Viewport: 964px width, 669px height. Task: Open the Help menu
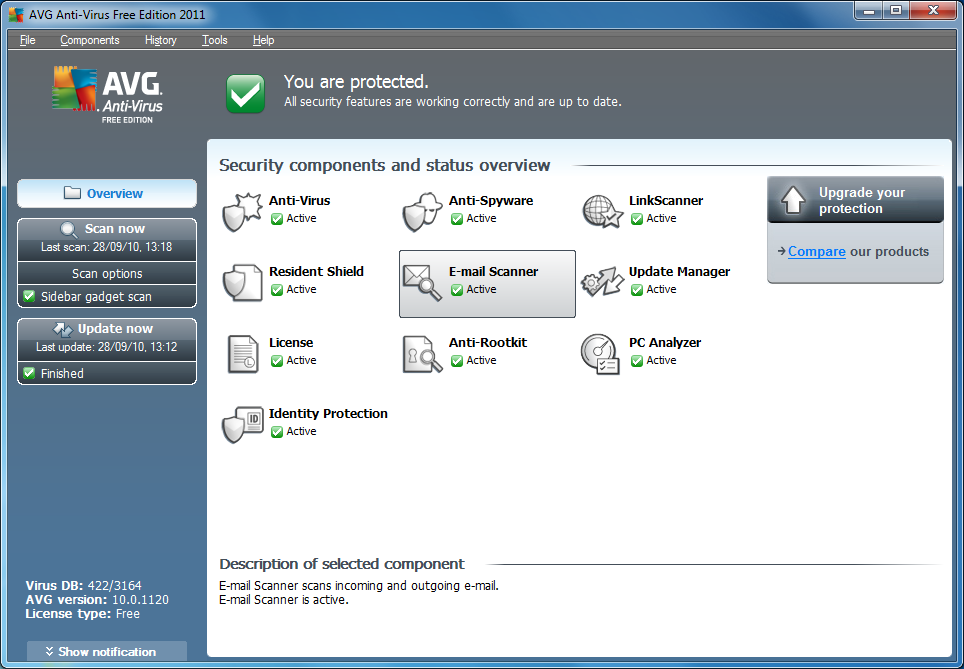click(263, 40)
